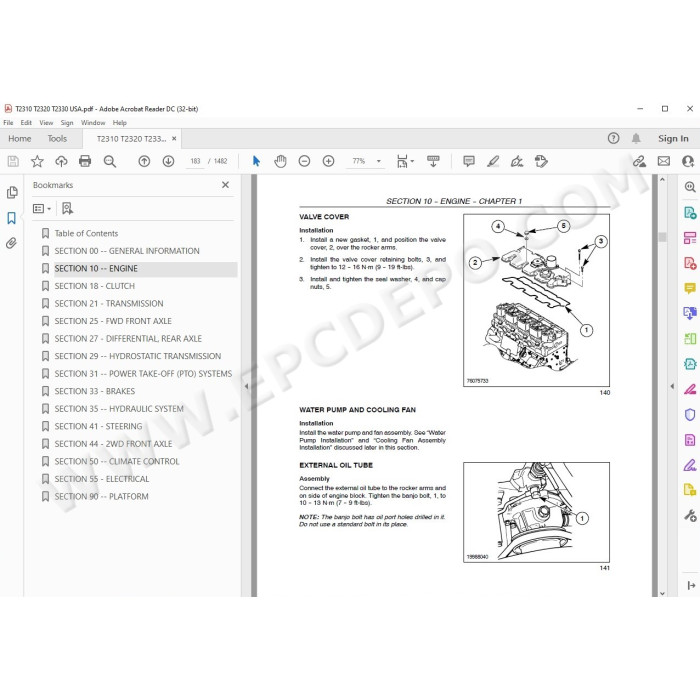This screenshot has width=700, height=700.
Task: Click the Sign In link
Action: [673, 139]
